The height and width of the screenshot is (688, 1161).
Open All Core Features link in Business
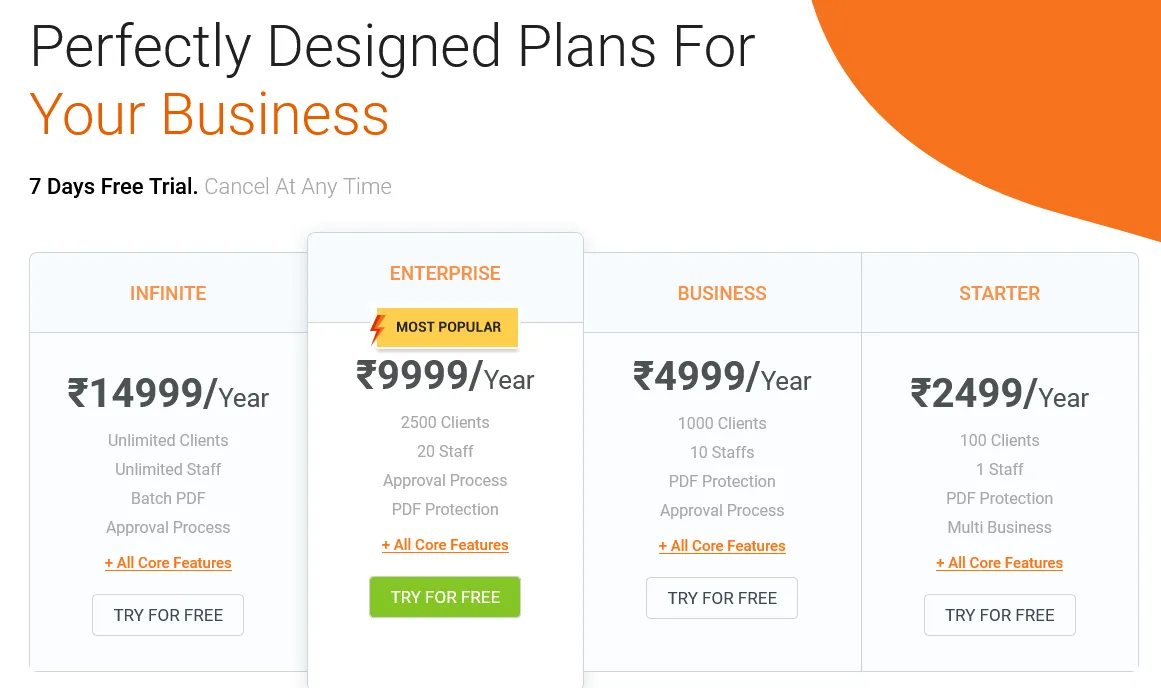click(x=722, y=546)
